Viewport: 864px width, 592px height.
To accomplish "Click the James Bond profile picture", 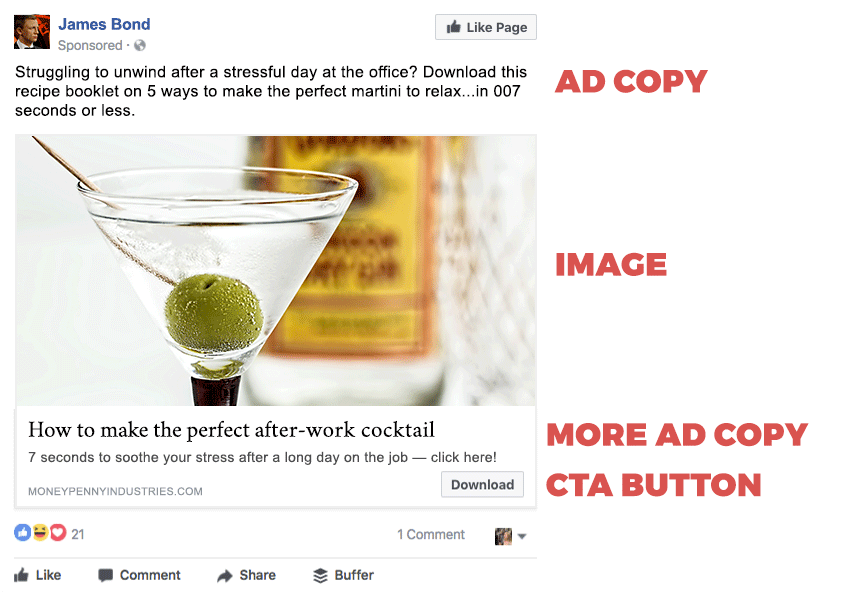I will pos(32,32).
